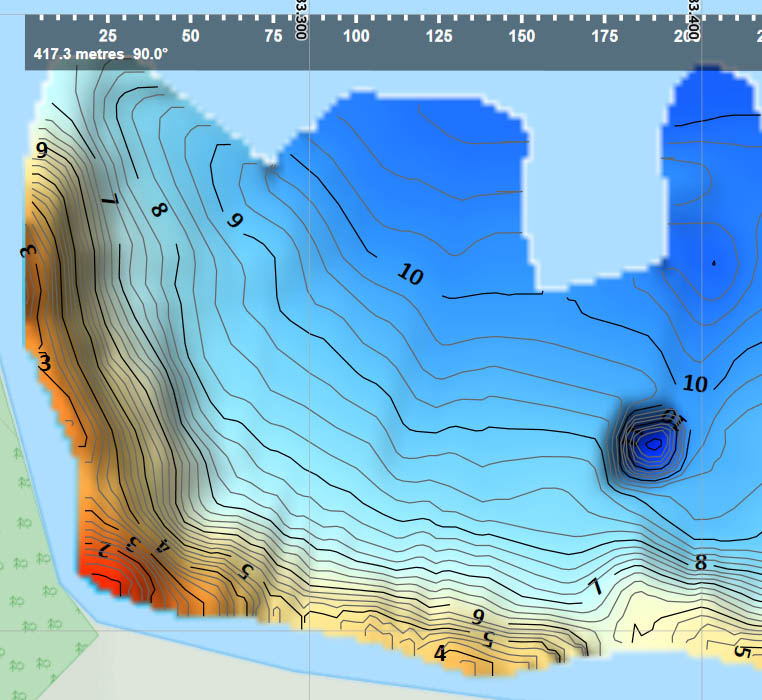The width and height of the screenshot is (762, 700).
Task: Click the 100 mark on the ruler
Action: point(356,35)
